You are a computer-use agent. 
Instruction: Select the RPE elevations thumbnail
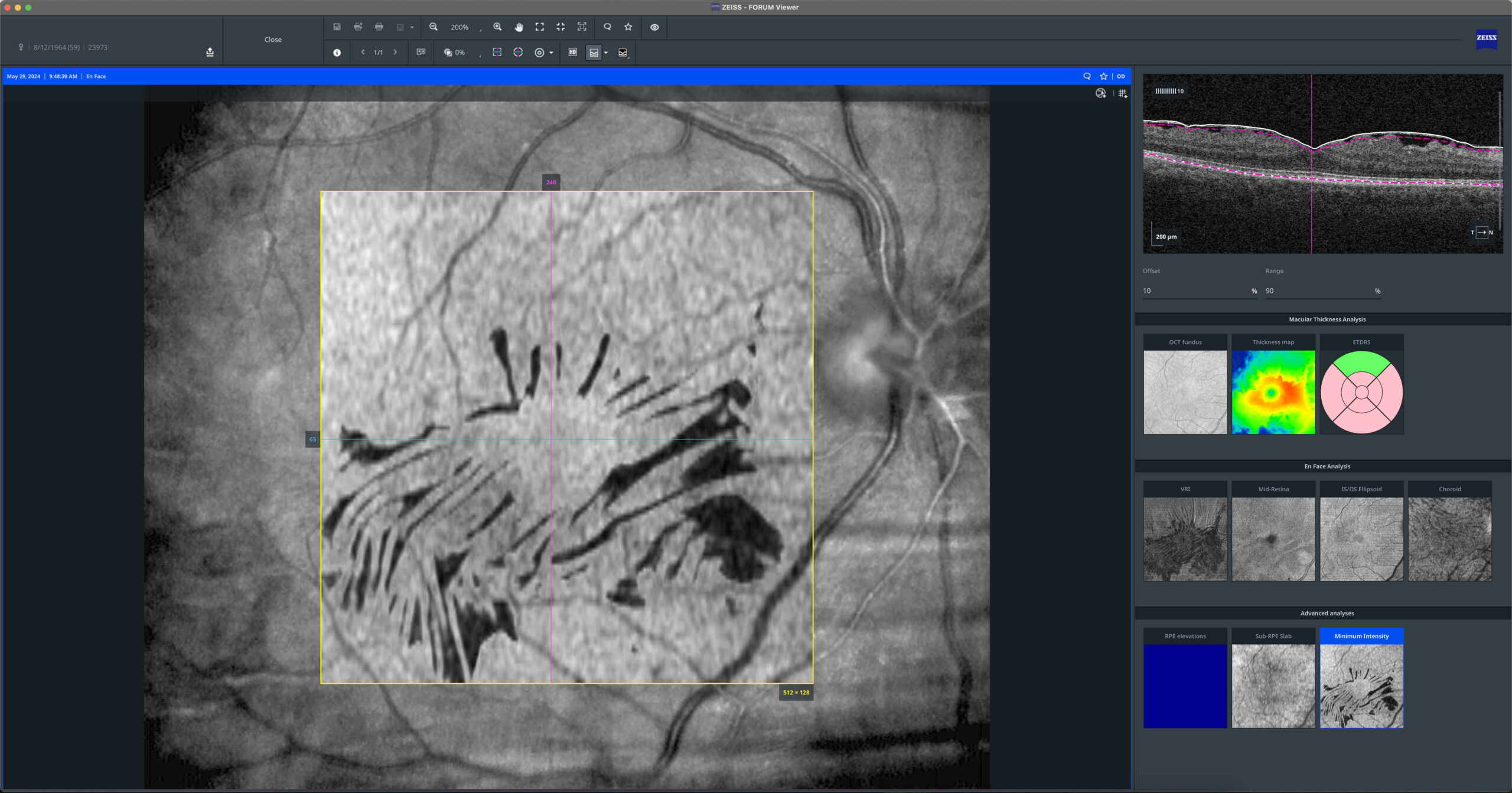[x=1185, y=678]
